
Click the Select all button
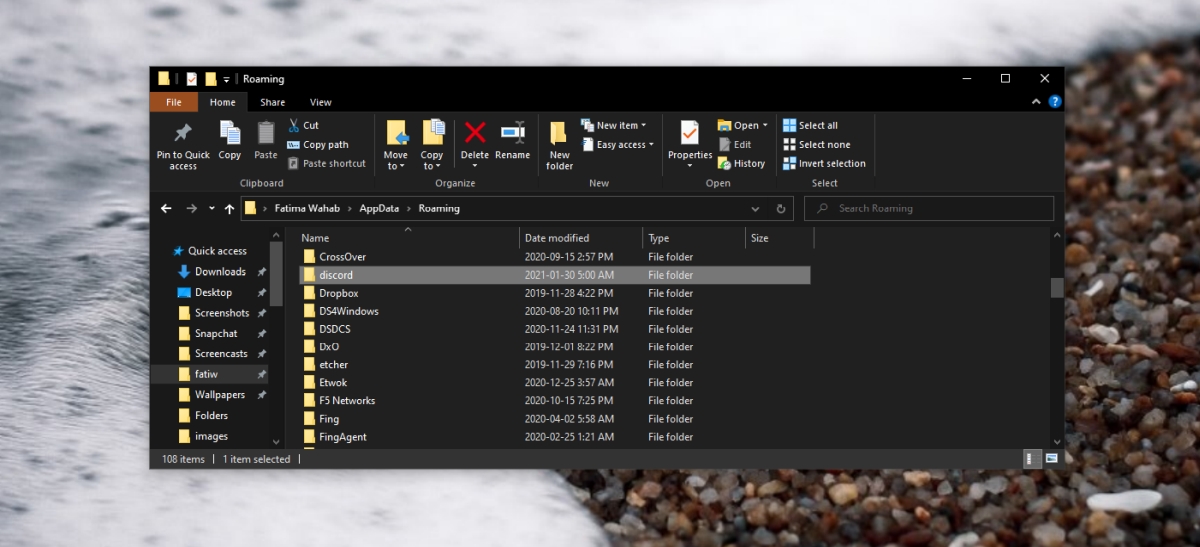(810, 126)
